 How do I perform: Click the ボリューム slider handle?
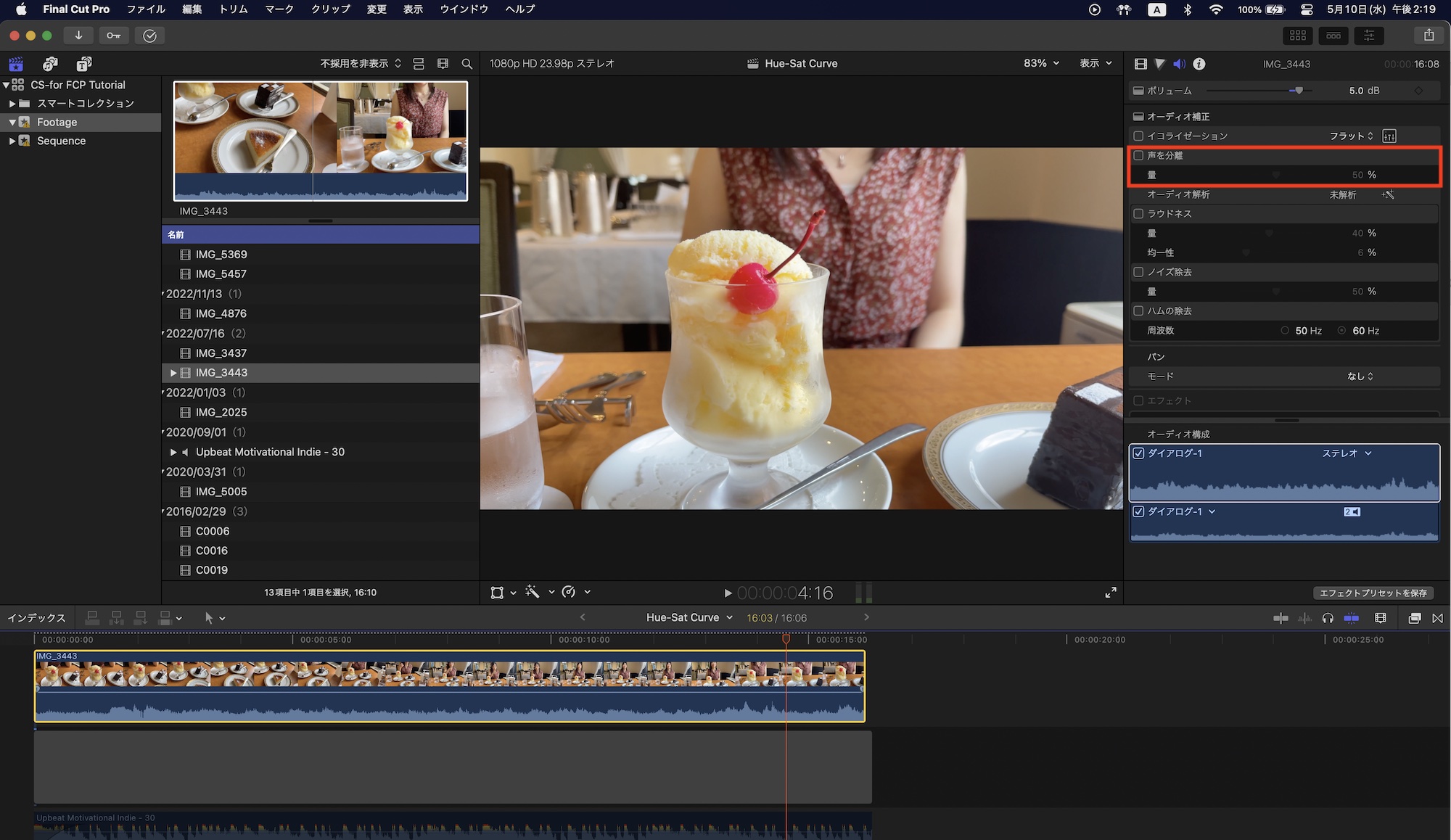coord(1299,91)
